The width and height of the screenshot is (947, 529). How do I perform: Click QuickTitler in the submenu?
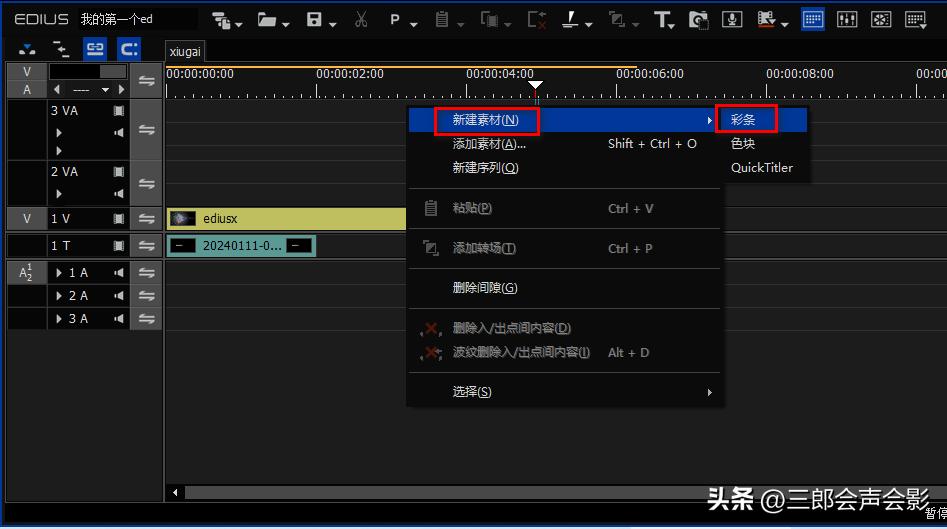coord(761,168)
